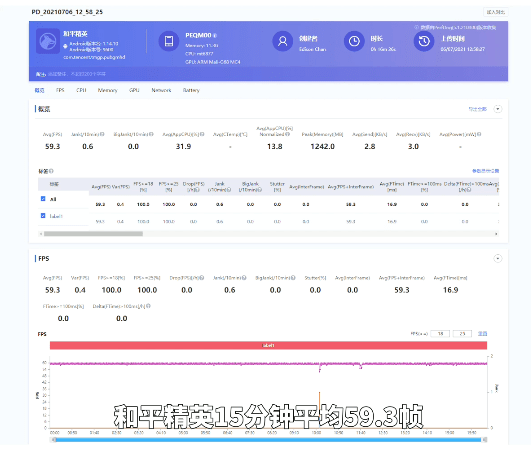Collapse the overview section chevron
This screenshot has width=531, height=453.
point(497,109)
